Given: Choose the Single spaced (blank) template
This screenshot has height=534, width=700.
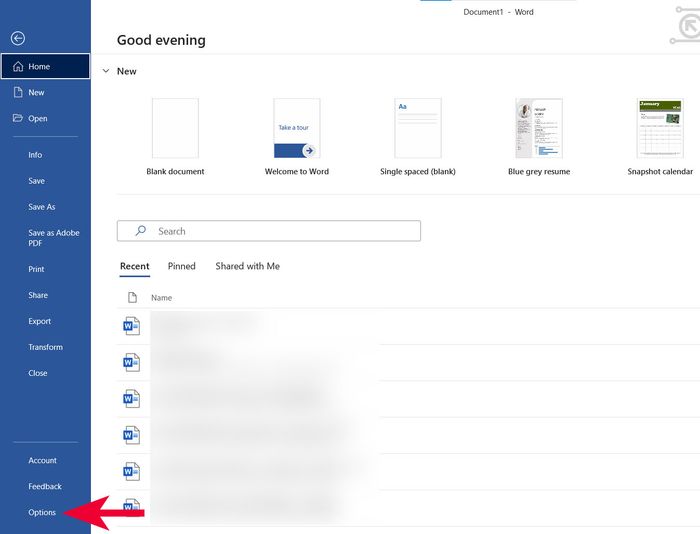Looking at the screenshot, I should (418, 137).
